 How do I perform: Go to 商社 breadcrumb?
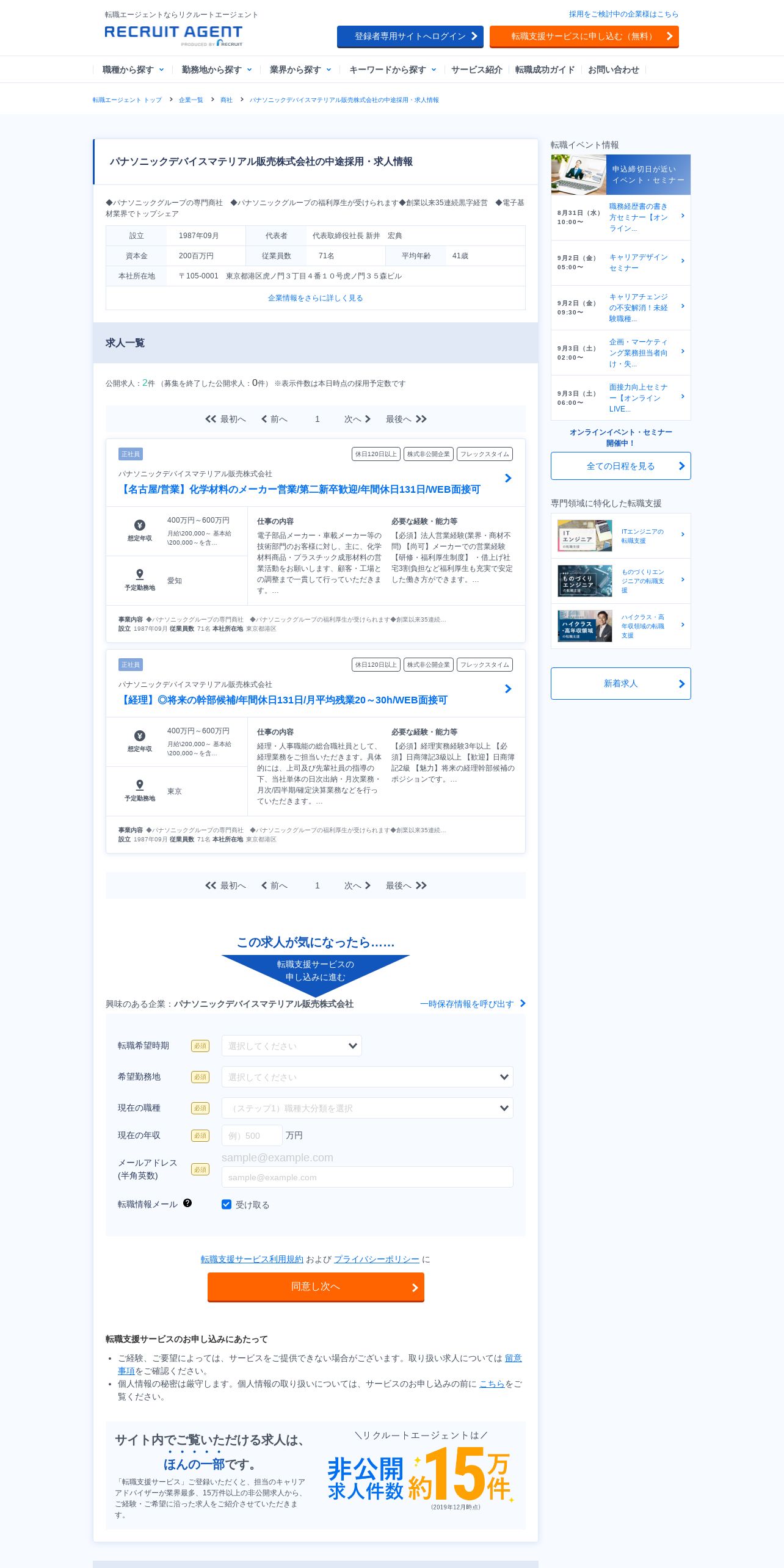[227, 100]
